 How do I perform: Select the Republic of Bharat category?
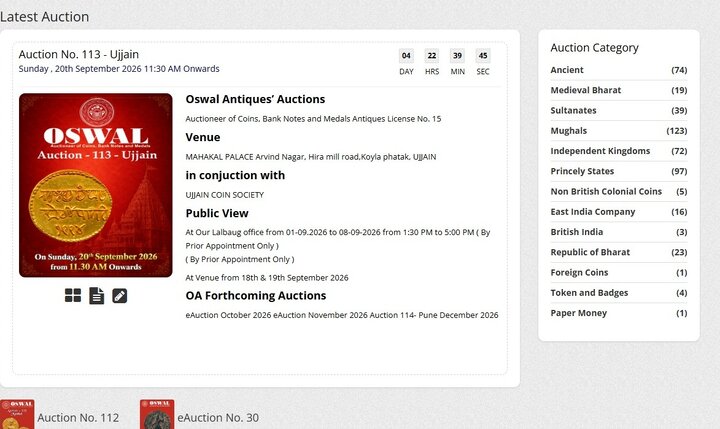pos(590,252)
